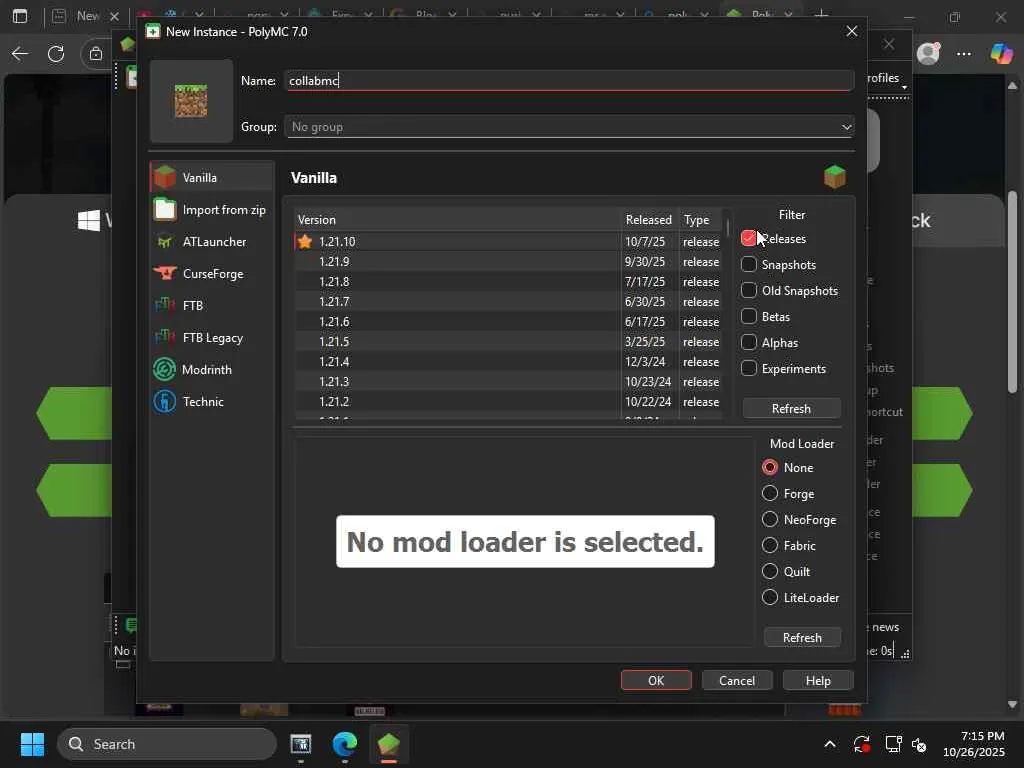Open the CurseForge modpack source
1024x768 pixels.
tap(212, 274)
